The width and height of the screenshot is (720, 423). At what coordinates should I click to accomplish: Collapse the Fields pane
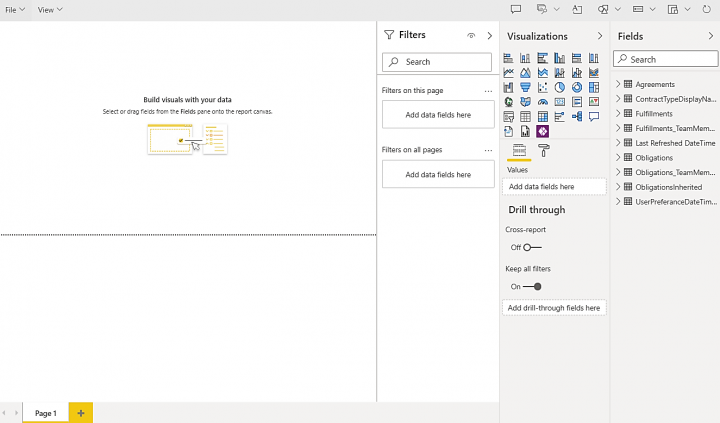point(711,36)
